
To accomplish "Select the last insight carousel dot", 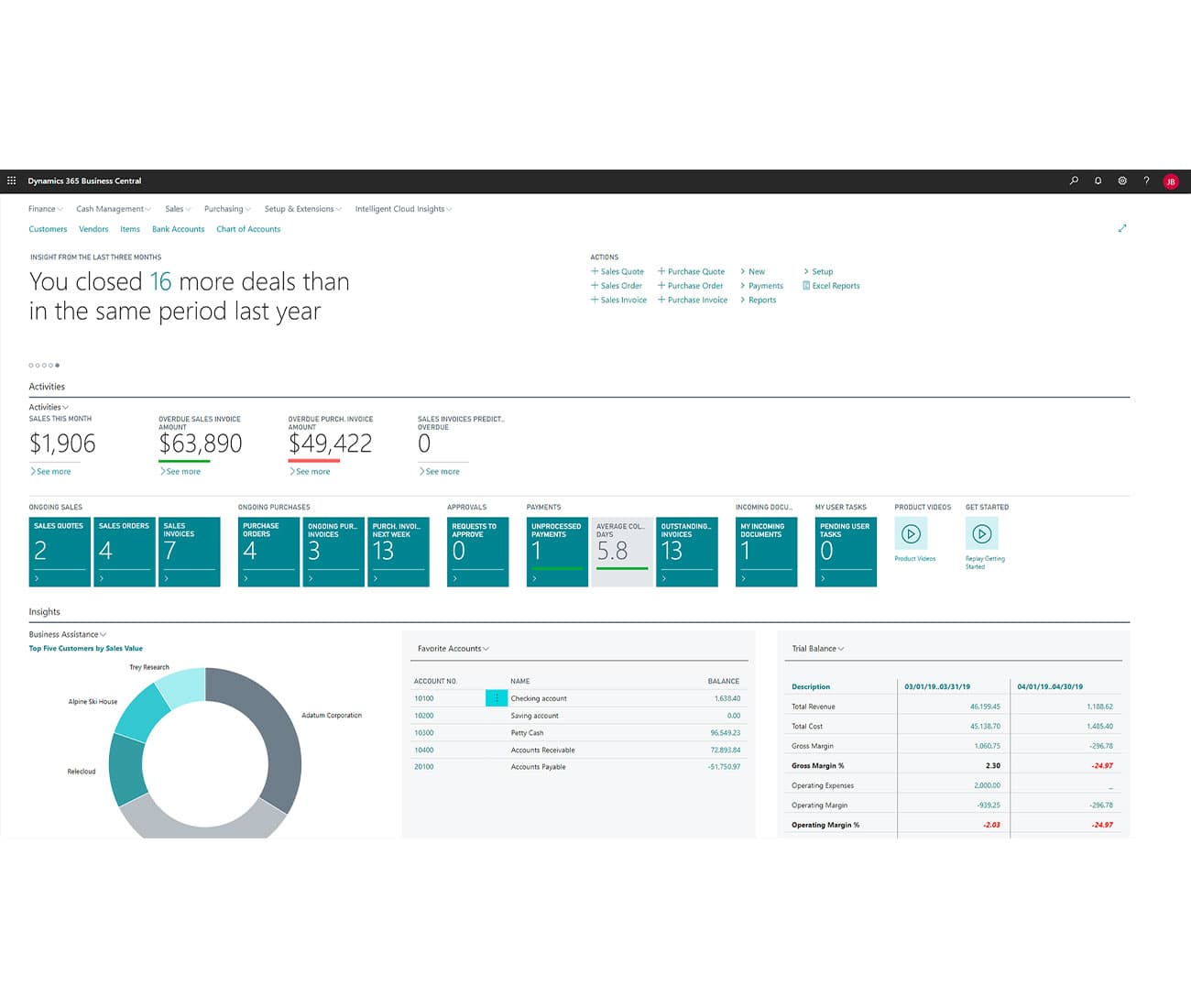I will [57, 366].
